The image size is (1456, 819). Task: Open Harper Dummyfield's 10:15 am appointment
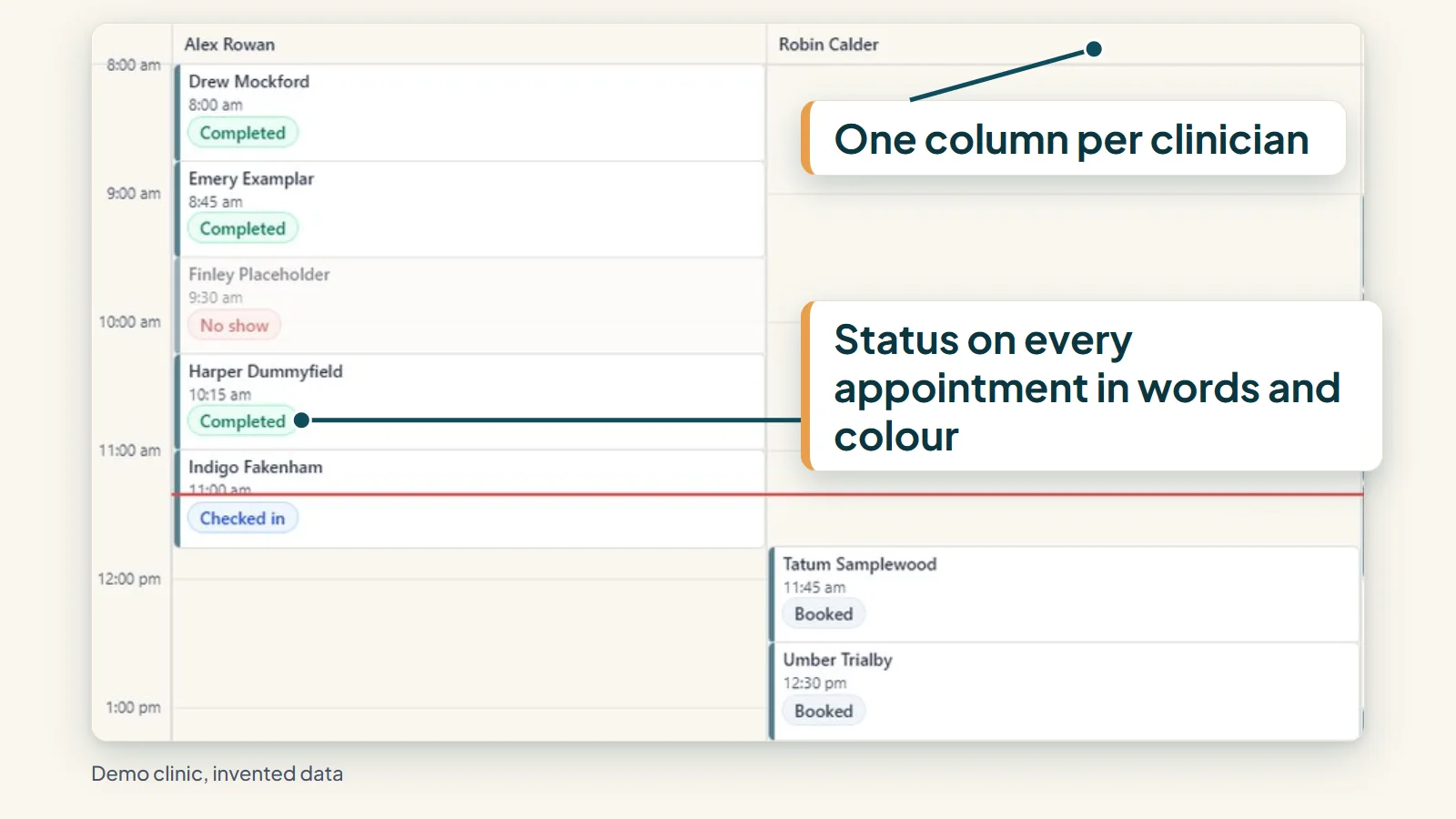click(x=470, y=402)
